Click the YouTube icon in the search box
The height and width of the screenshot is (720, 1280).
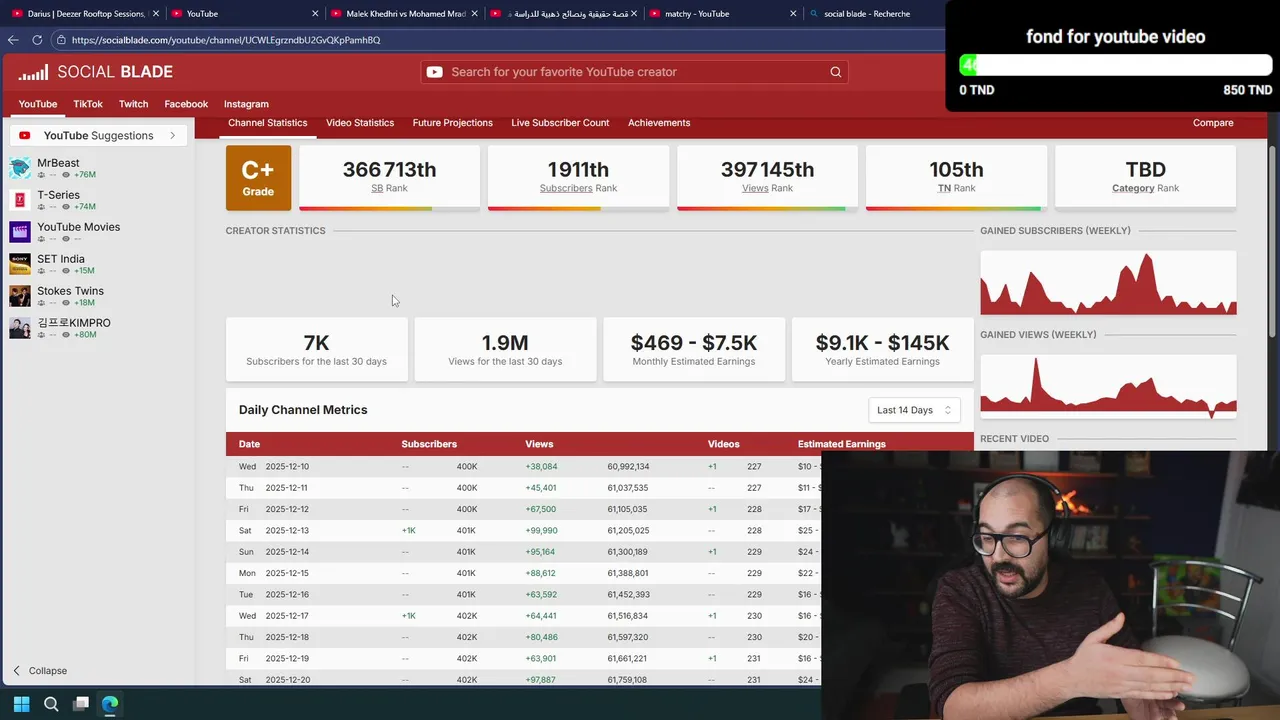point(434,72)
